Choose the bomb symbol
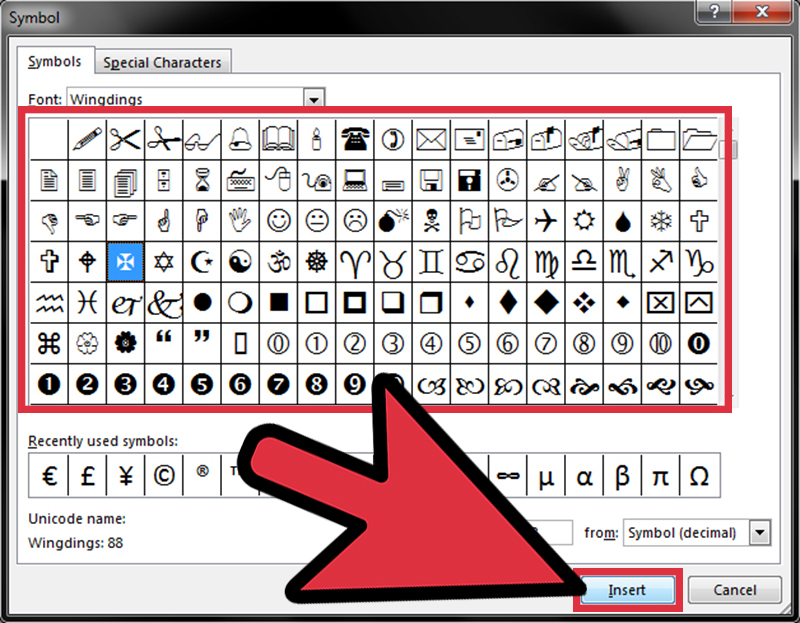 click(393, 221)
